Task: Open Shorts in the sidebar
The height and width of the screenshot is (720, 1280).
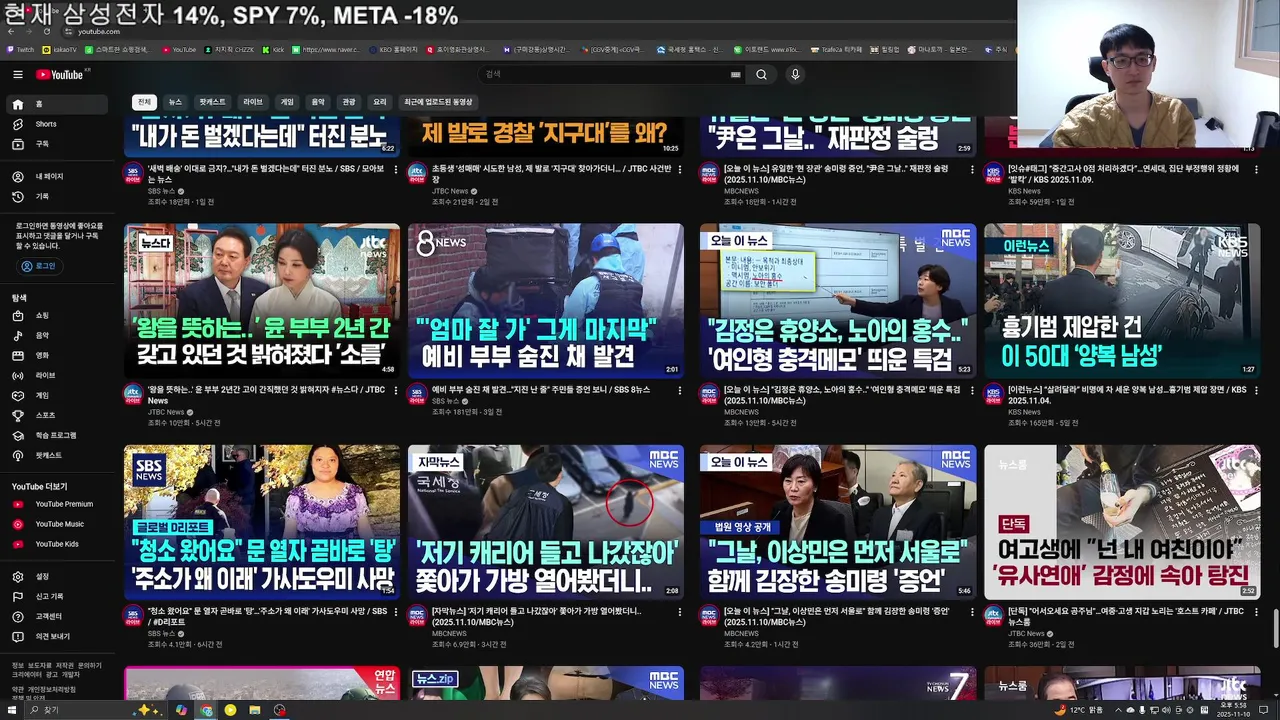Action: point(55,124)
